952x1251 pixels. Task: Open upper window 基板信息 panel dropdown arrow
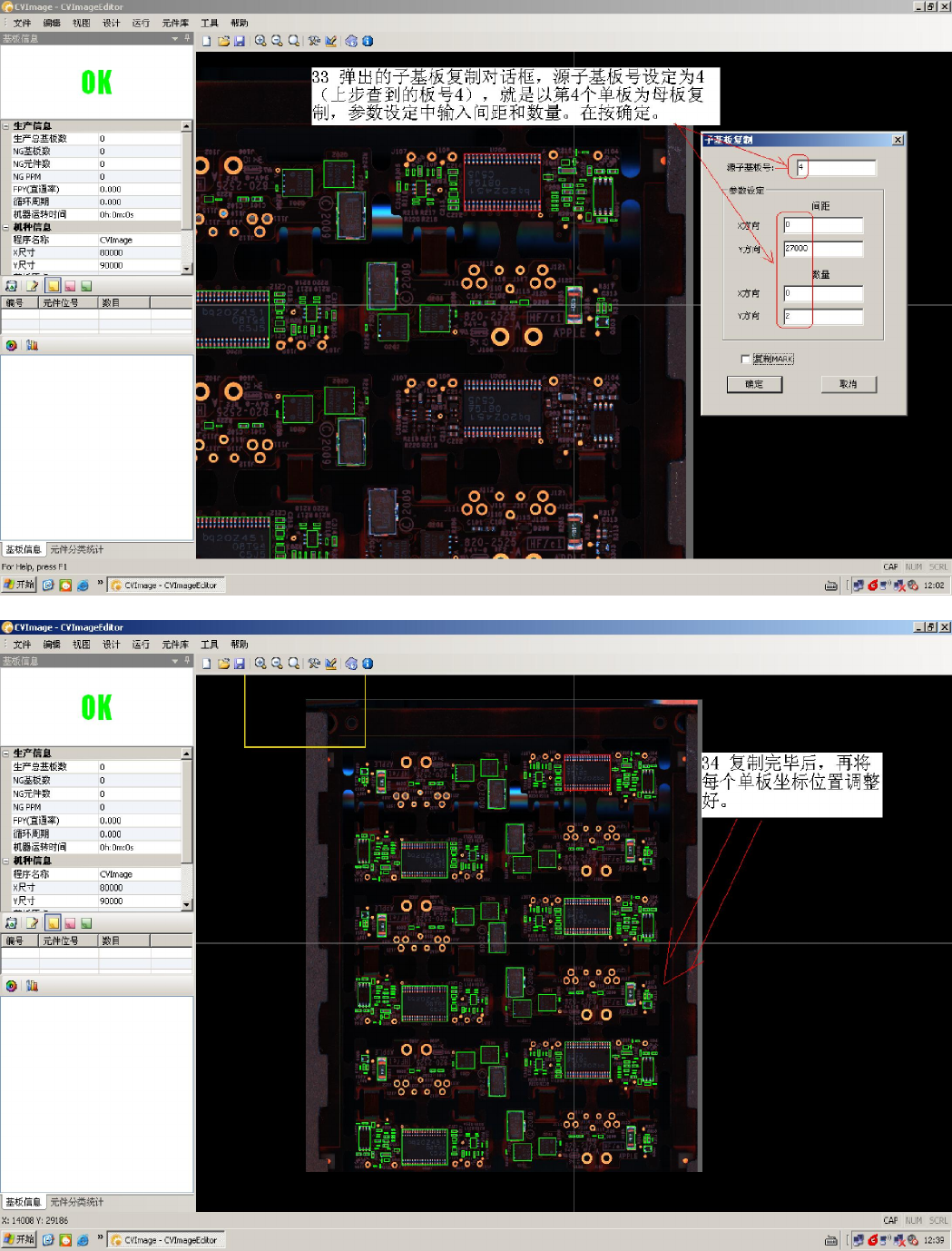[x=175, y=38]
